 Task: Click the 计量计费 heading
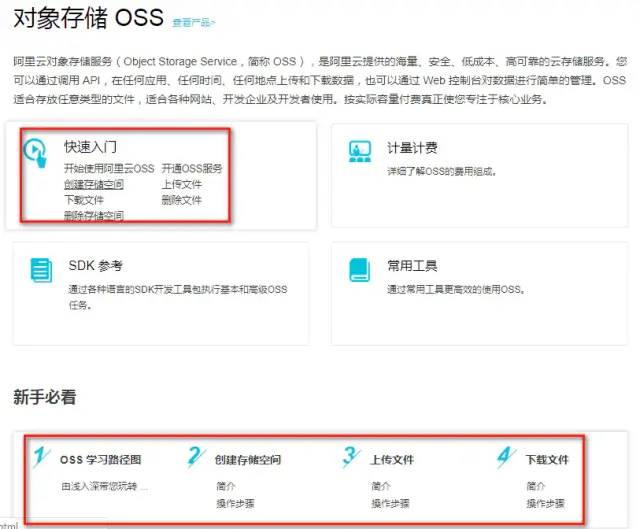(412, 148)
